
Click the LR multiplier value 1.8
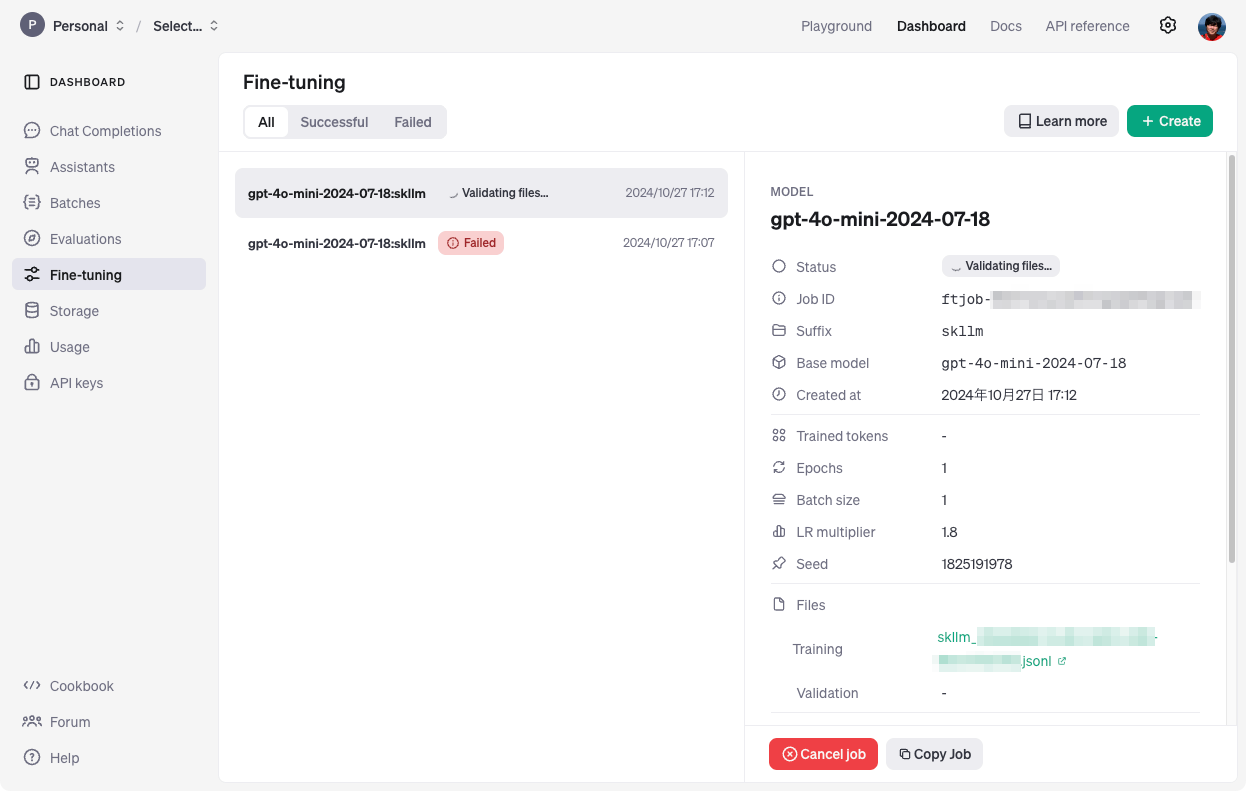tap(950, 532)
